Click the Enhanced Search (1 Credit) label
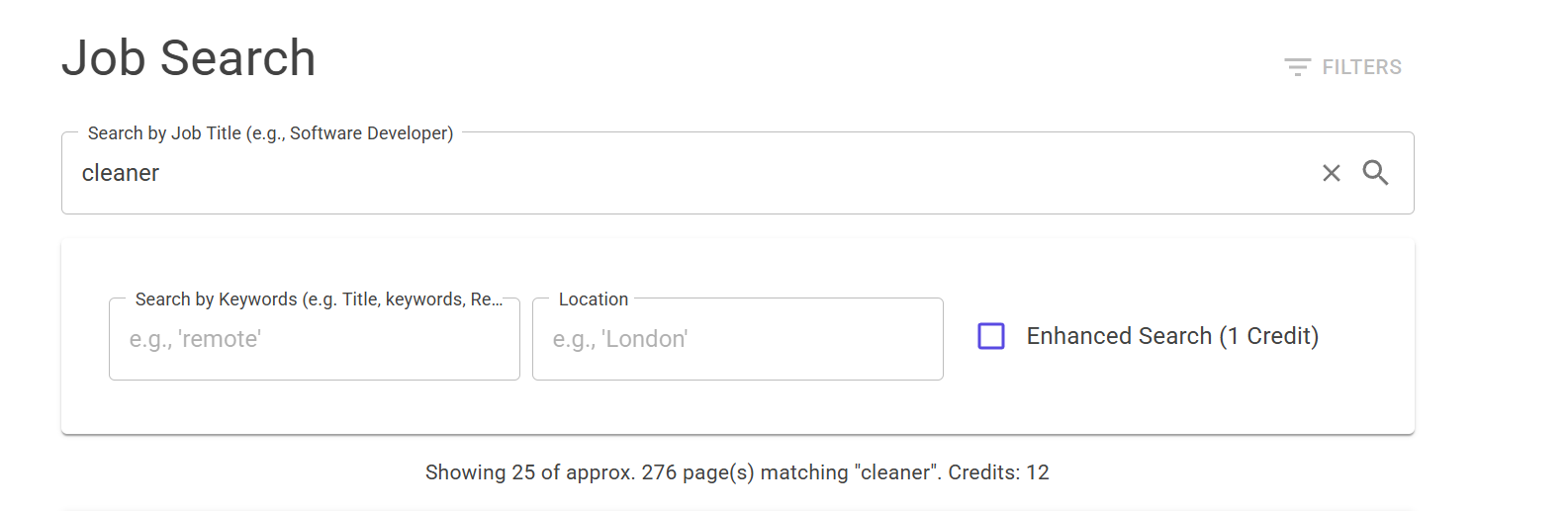 1172,336
